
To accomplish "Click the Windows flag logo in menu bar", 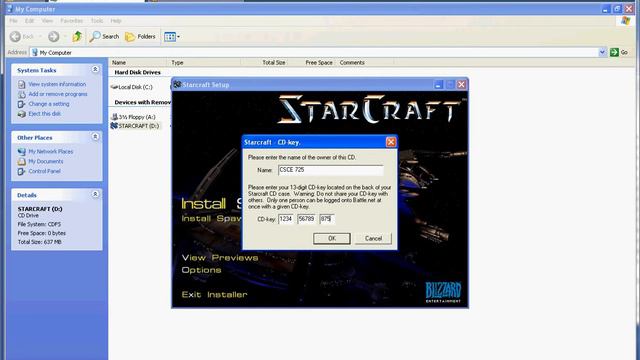I will 625,21.
